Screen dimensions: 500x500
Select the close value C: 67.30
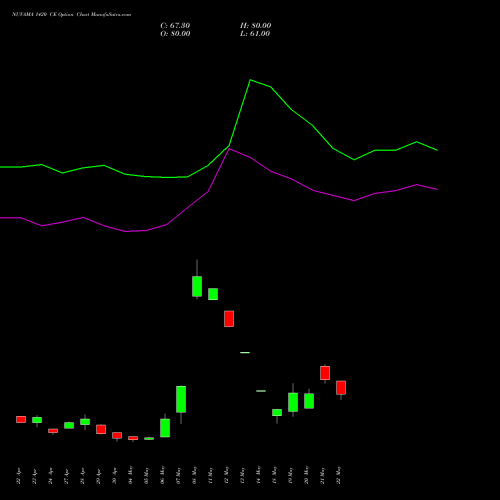(x=175, y=26)
